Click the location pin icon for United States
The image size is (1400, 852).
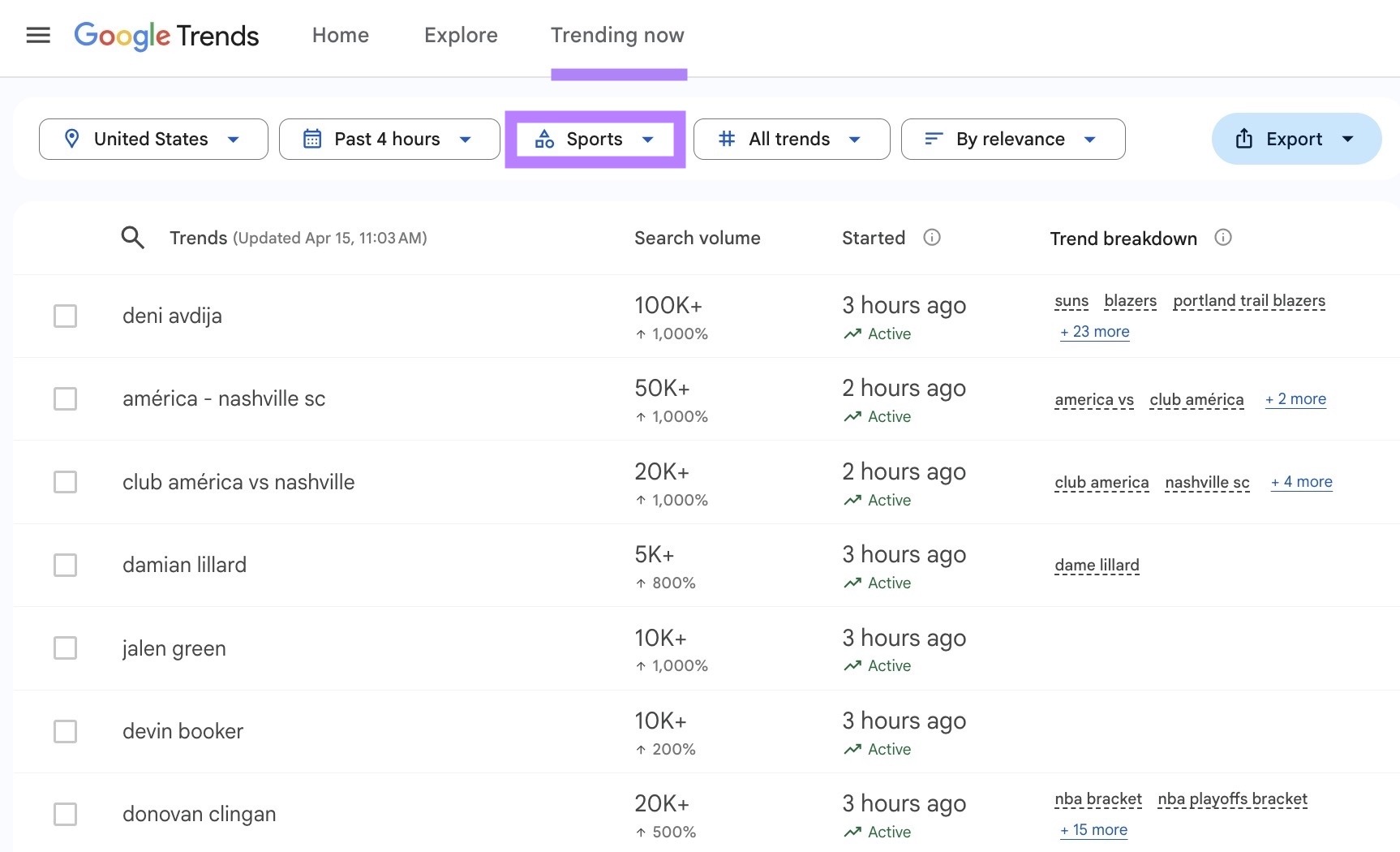[72, 140]
